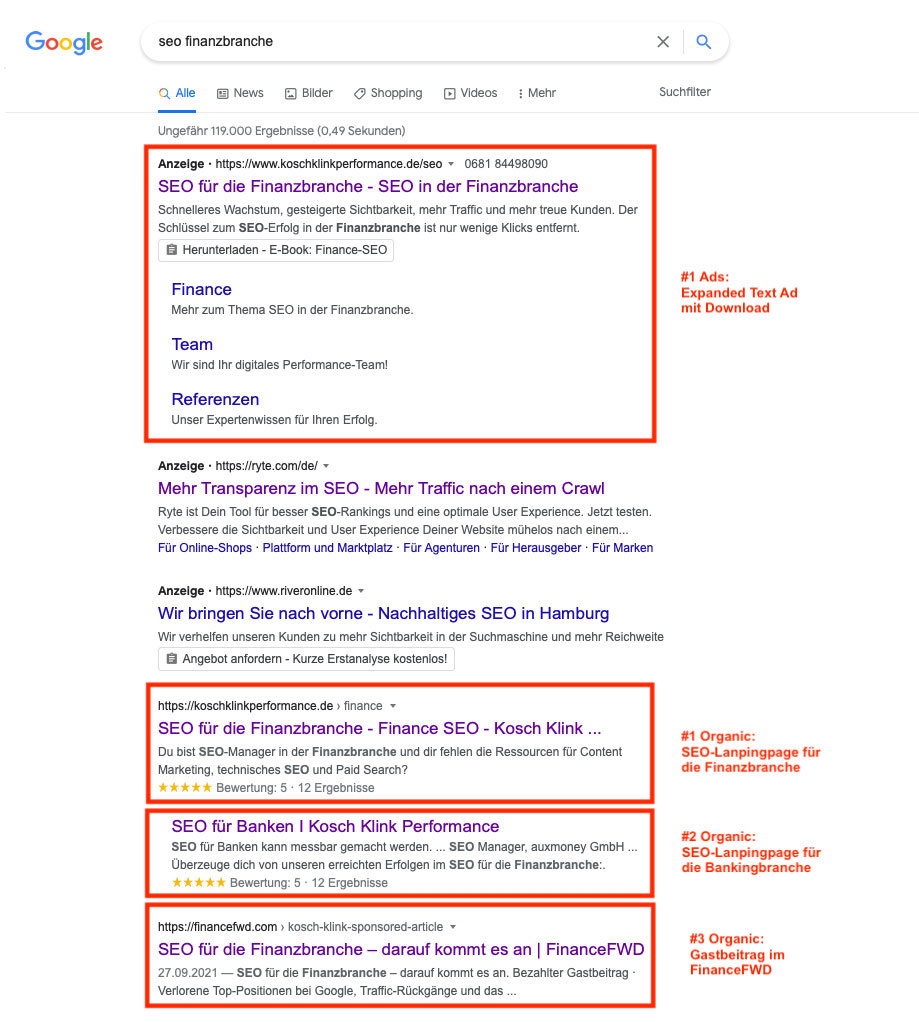Click Für Agenturen sitelink
Viewport: 919px width, 1022px height.
[441, 548]
